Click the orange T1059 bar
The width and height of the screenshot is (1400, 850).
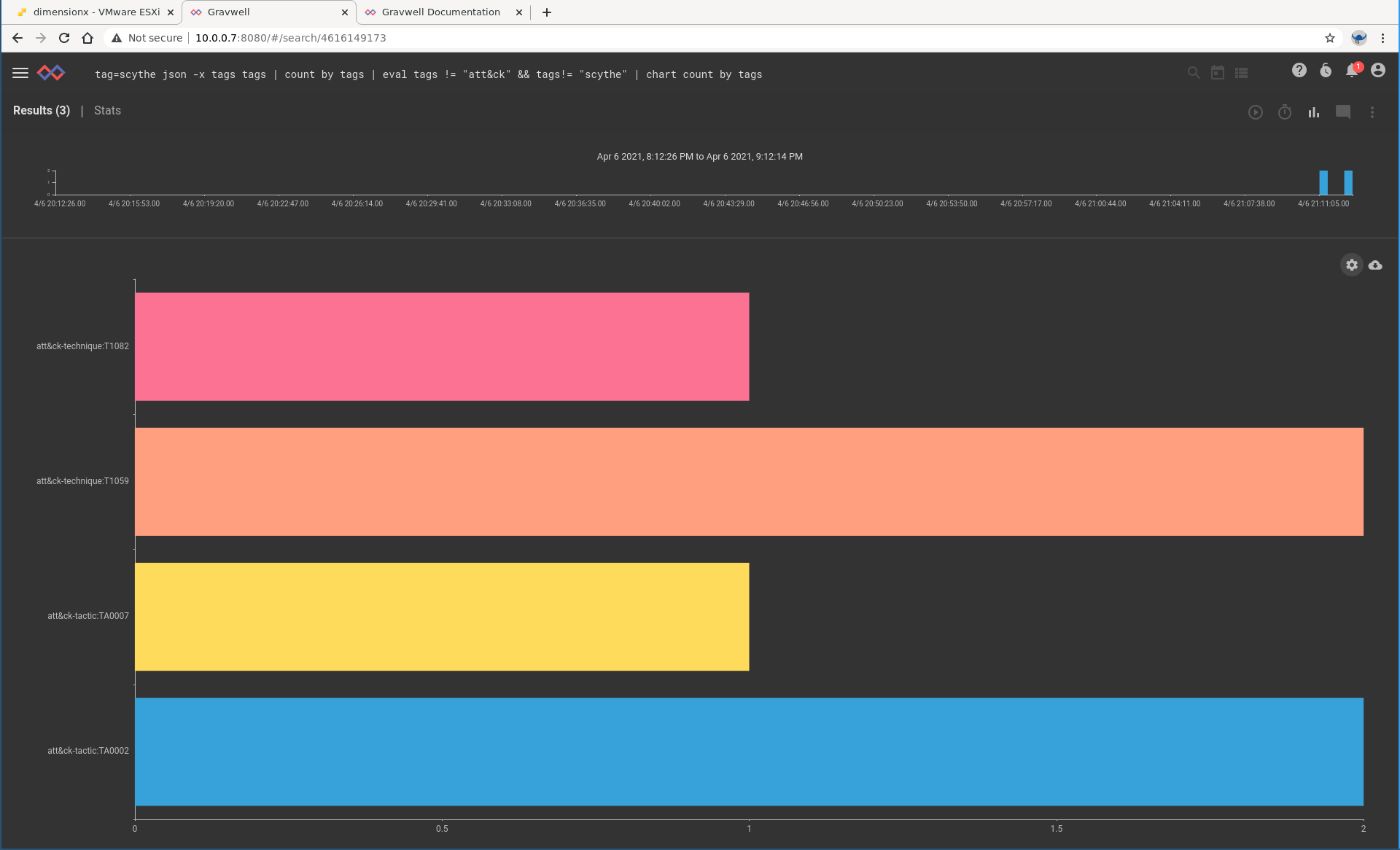pyautogui.click(x=749, y=482)
